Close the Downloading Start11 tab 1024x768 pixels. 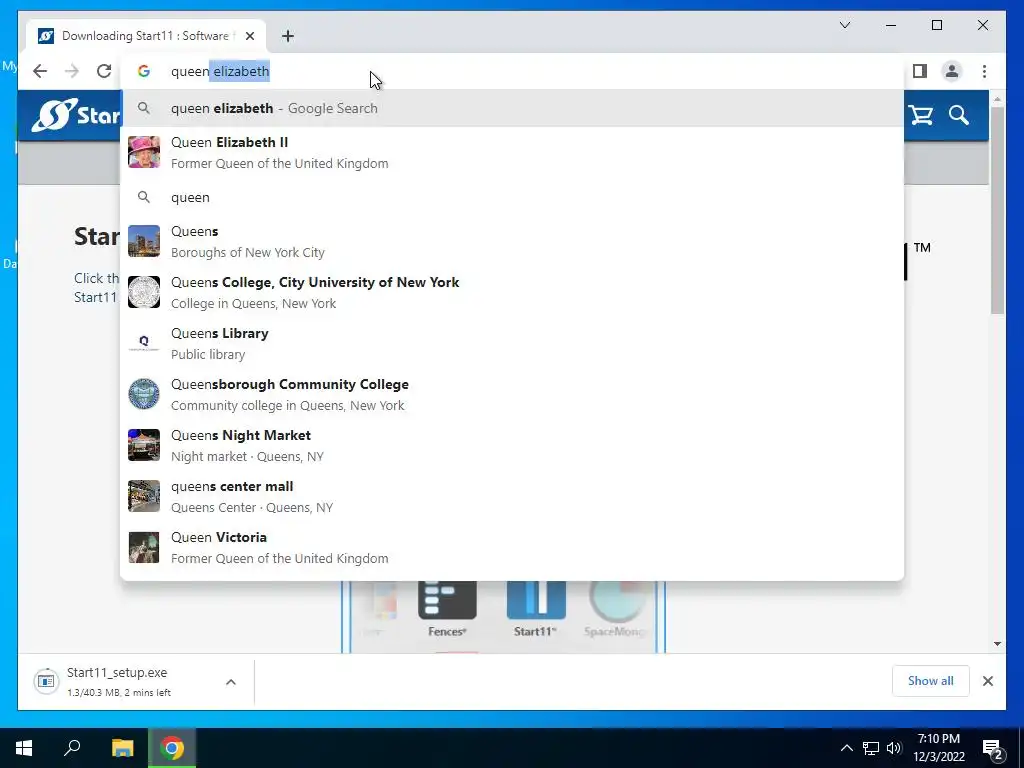click(249, 36)
